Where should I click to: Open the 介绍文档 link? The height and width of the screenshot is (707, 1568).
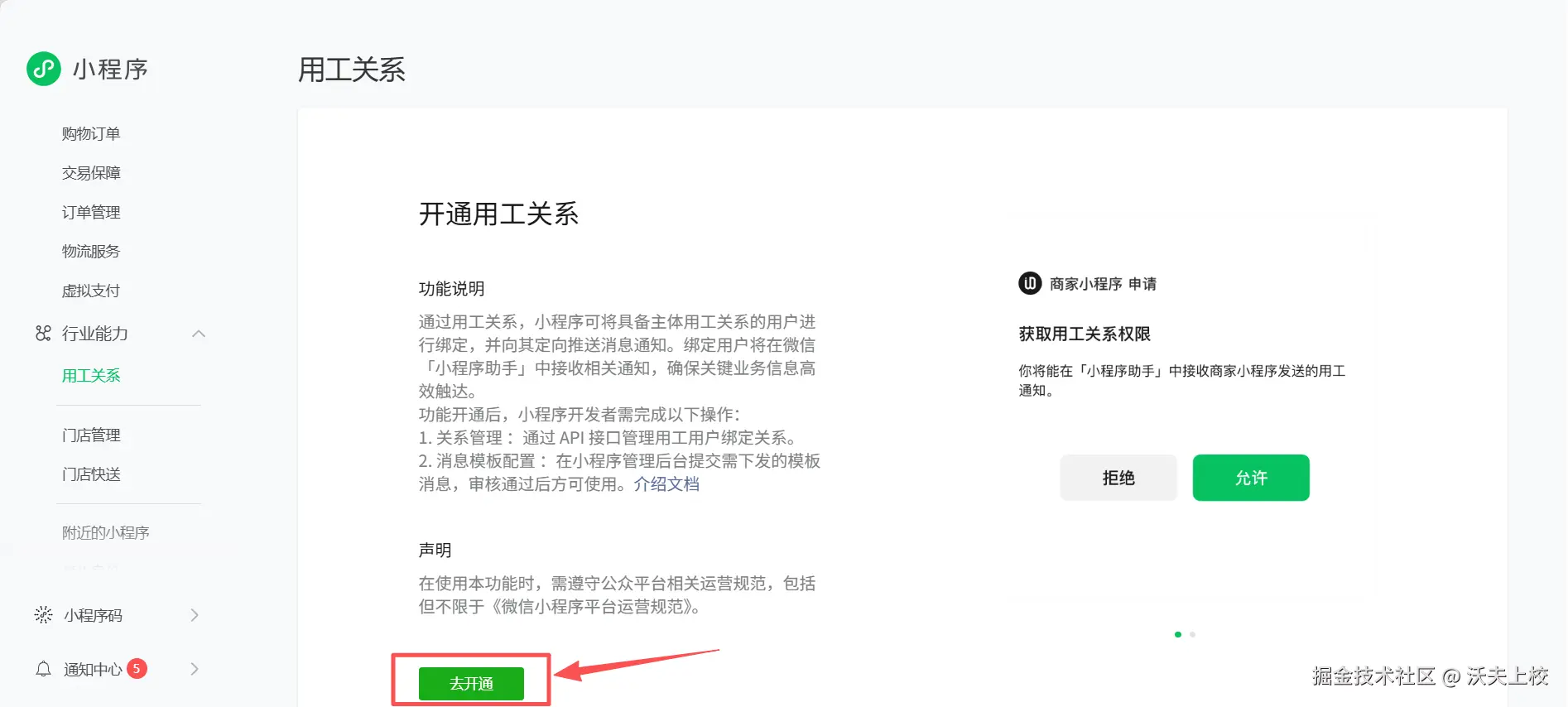(666, 483)
